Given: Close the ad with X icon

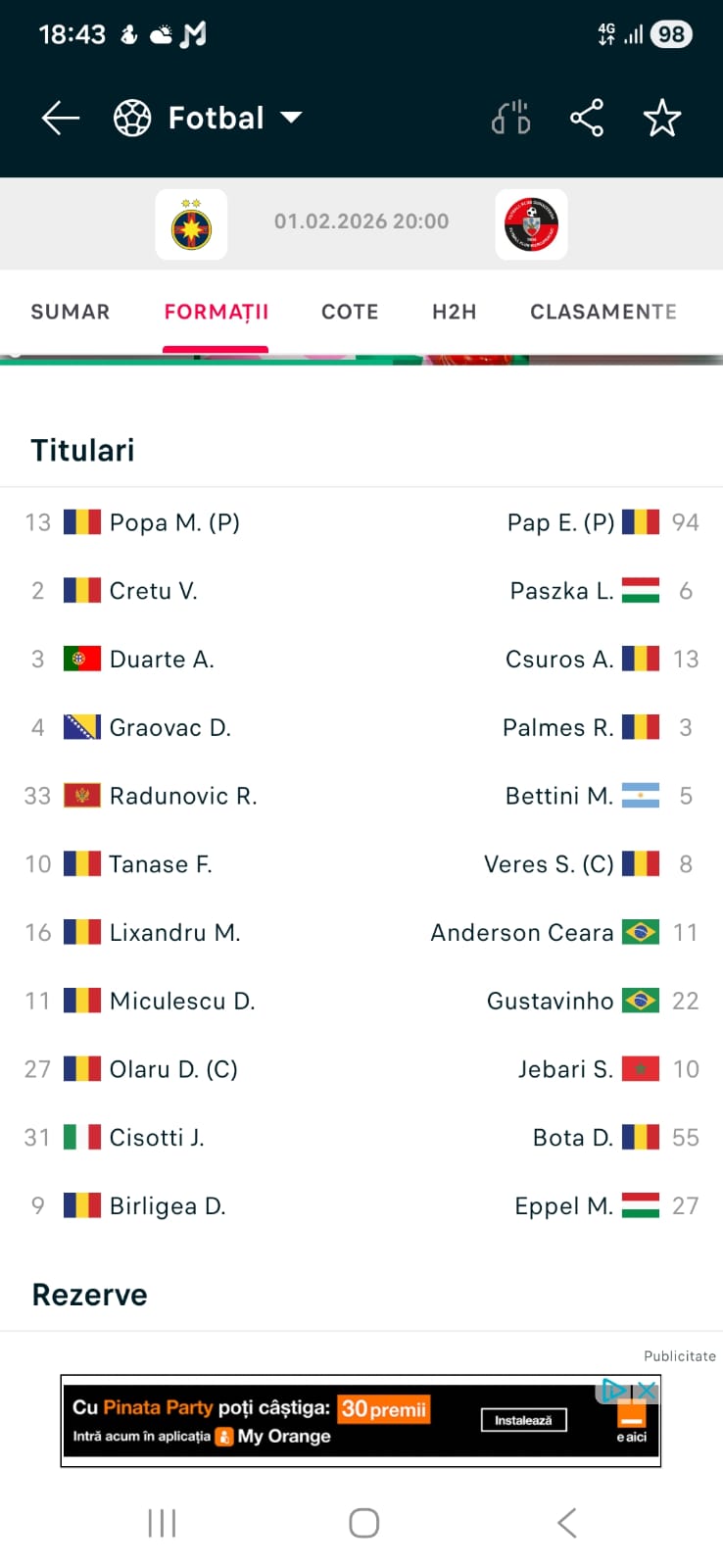Looking at the screenshot, I should click(x=647, y=1390).
